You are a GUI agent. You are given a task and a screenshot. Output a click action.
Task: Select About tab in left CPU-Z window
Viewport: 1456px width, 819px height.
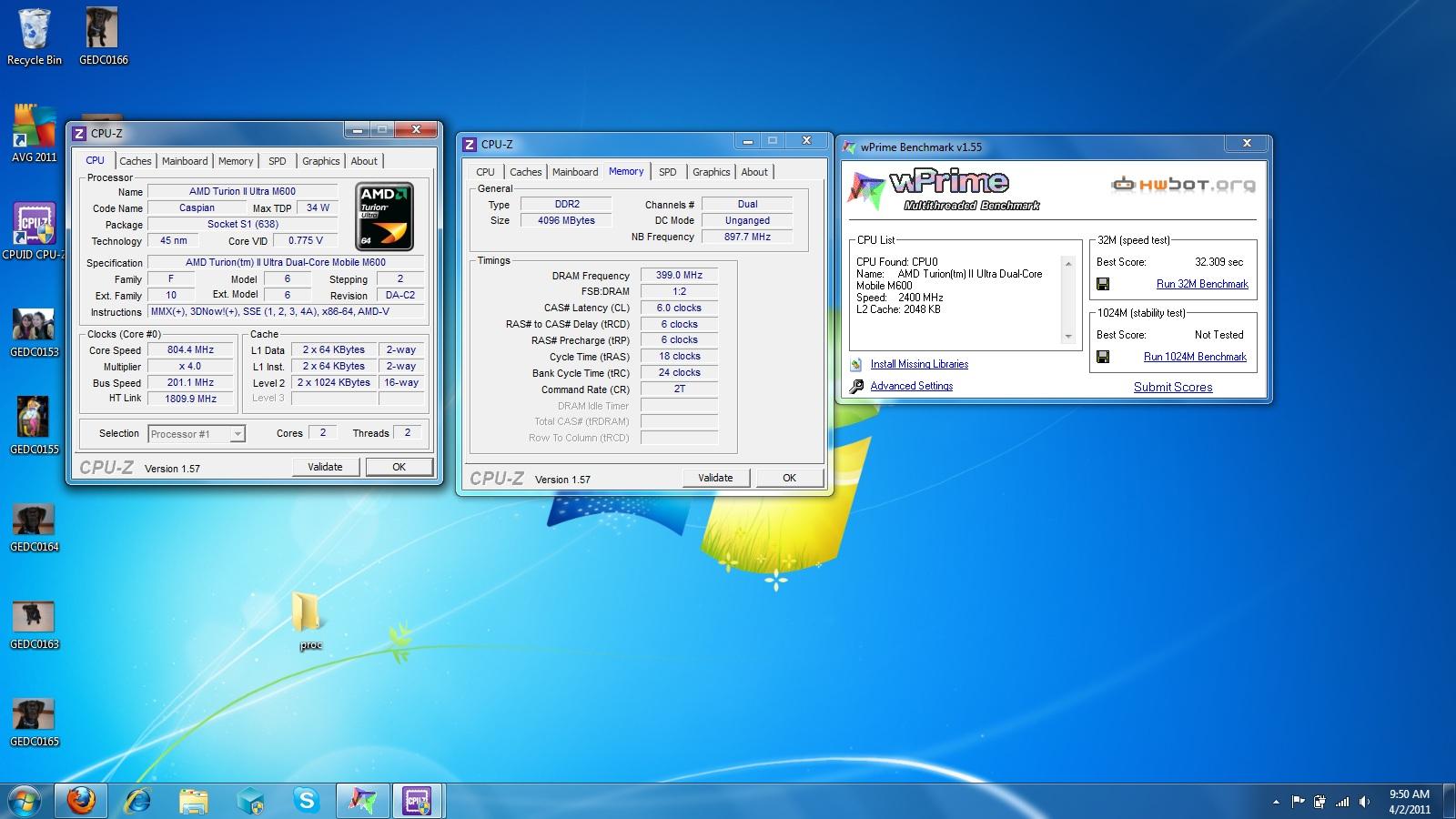[x=364, y=161]
